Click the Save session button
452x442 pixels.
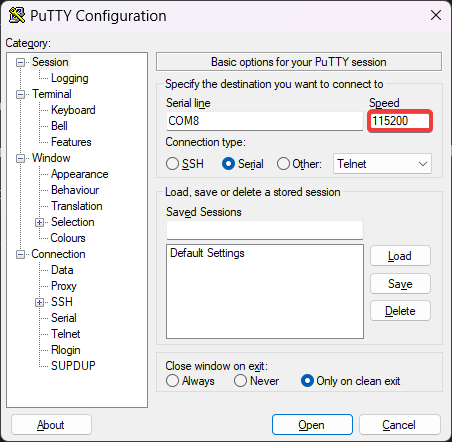[x=400, y=284]
